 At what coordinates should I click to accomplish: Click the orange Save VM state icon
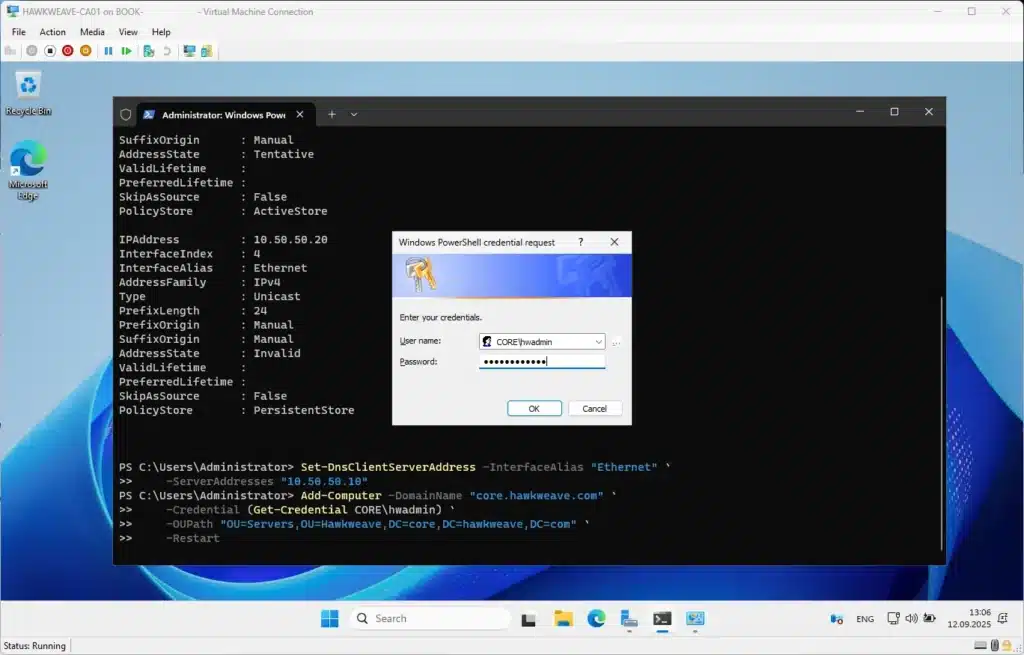(86, 50)
